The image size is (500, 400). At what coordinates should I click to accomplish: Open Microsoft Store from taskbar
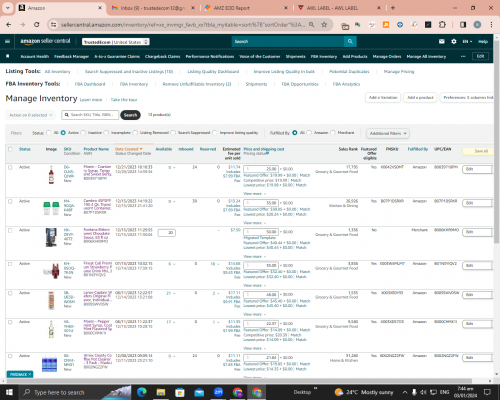[x=180, y=392]
